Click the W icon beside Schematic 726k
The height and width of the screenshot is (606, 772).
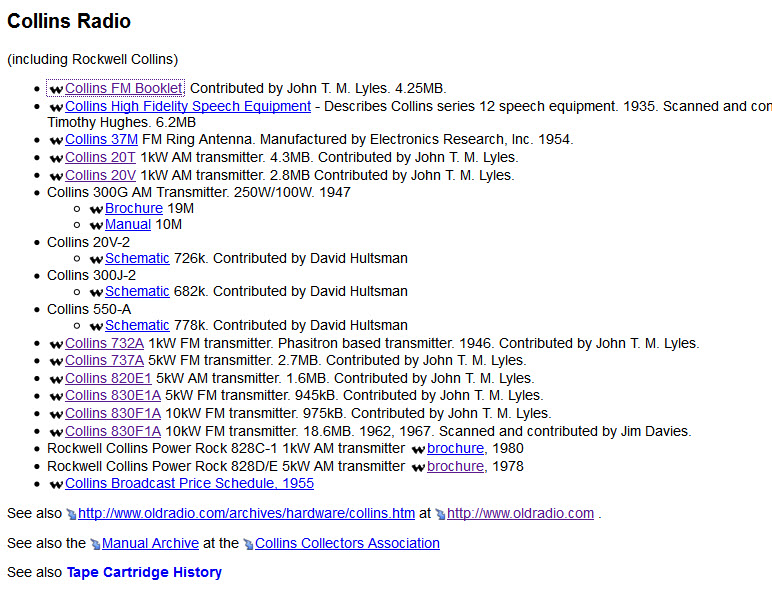click(96, 260)
